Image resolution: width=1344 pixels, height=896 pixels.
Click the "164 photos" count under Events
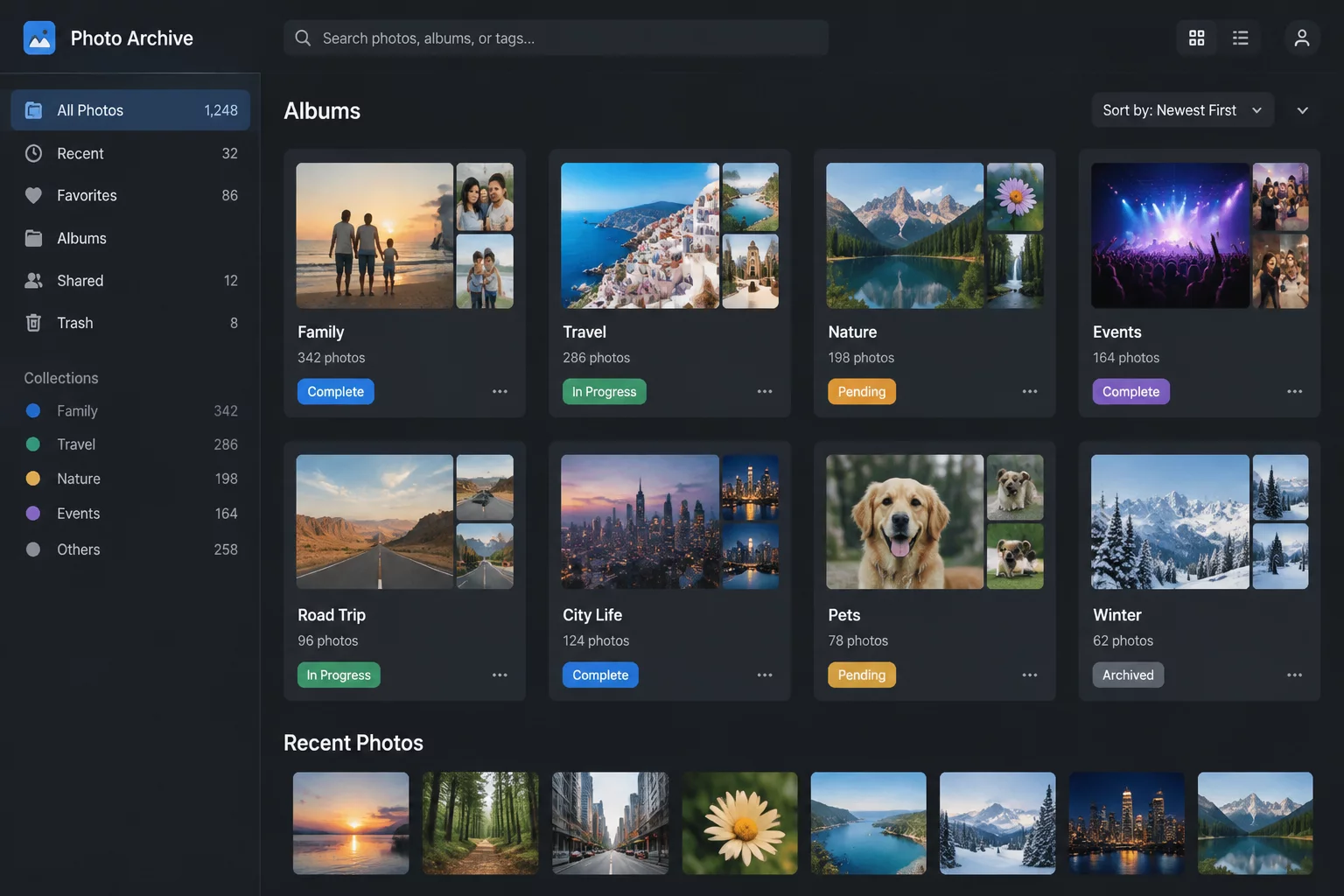[x=1126, y=358]
